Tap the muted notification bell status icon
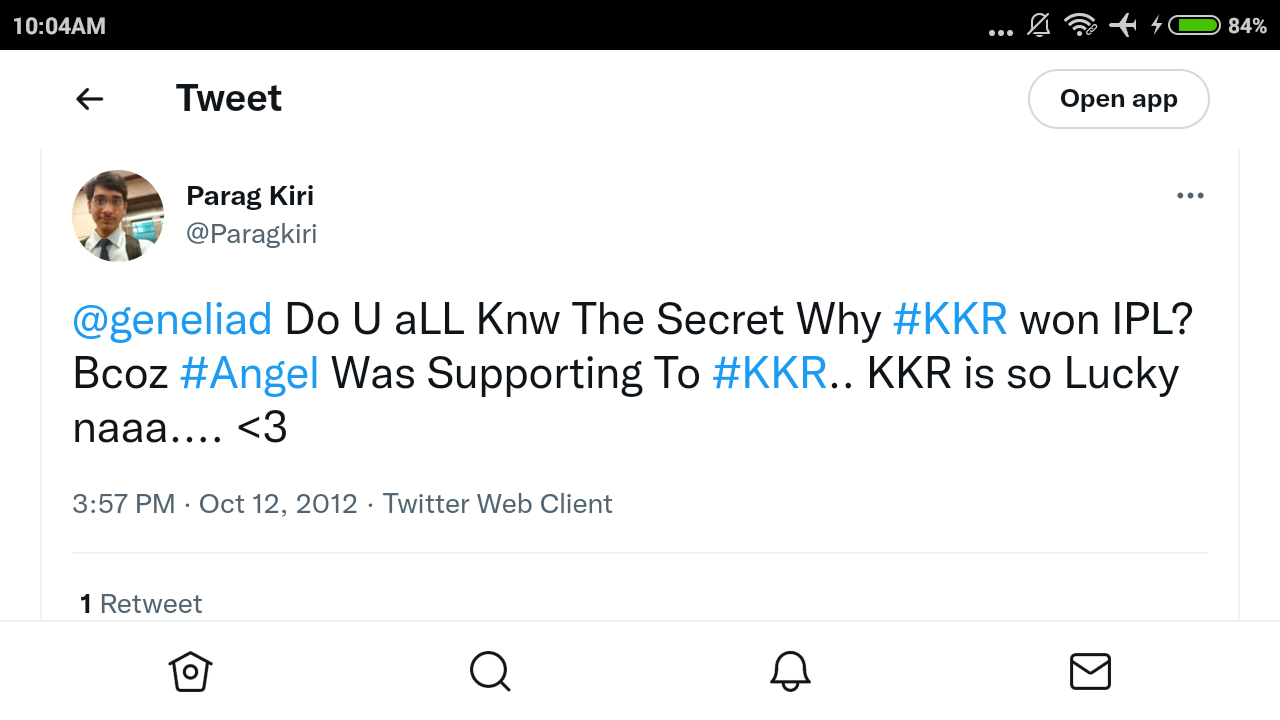The height and width of the screenshot is (720, 1280). click(1039, 25)
